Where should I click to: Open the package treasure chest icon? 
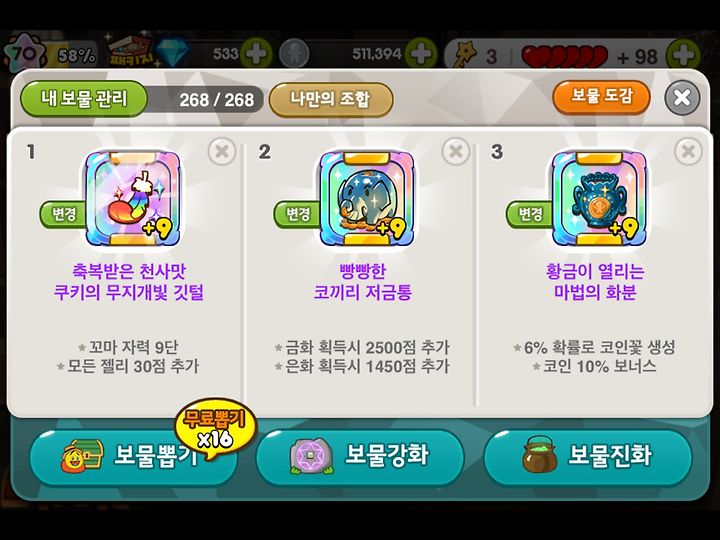pyautogui.click(x=131, y=52)
